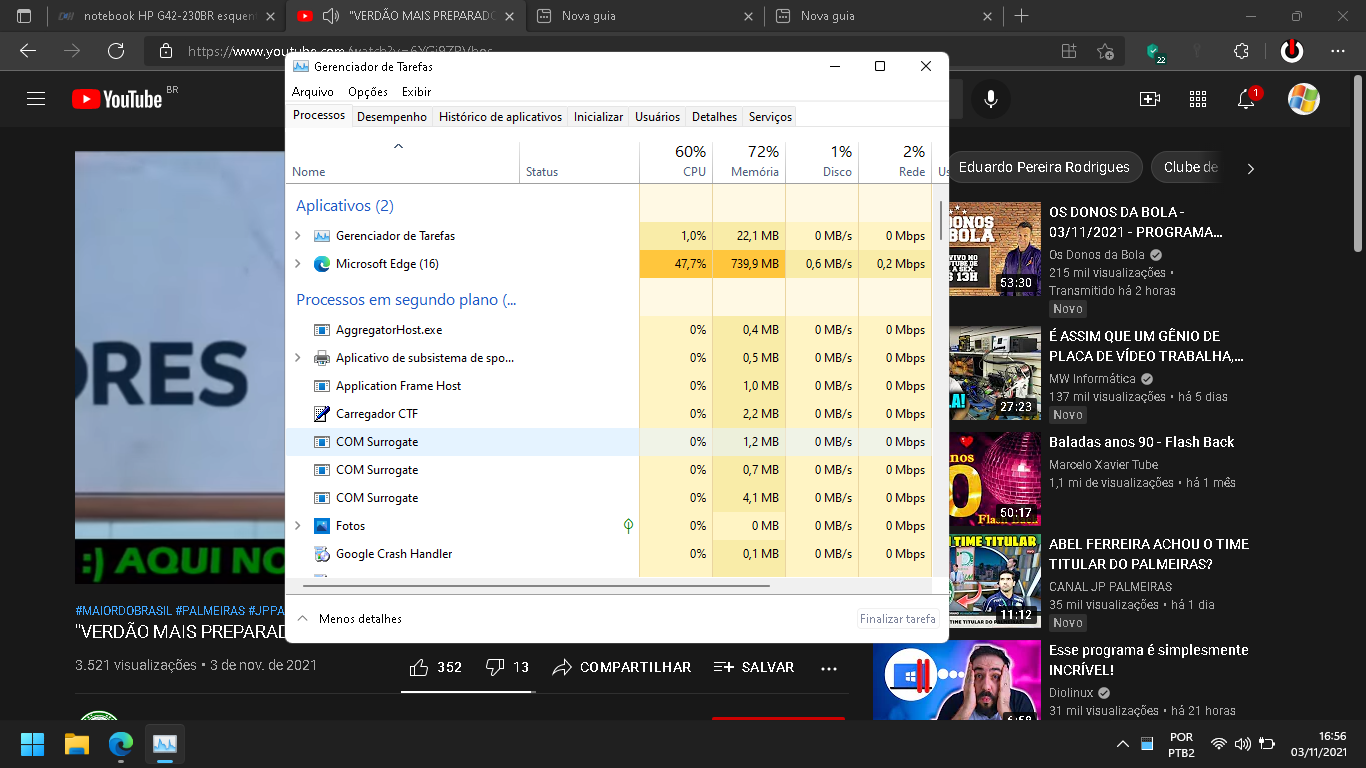The image size is (1366, 768).
Task: Switch to the Usuários tab
Action: pos(657,117)
